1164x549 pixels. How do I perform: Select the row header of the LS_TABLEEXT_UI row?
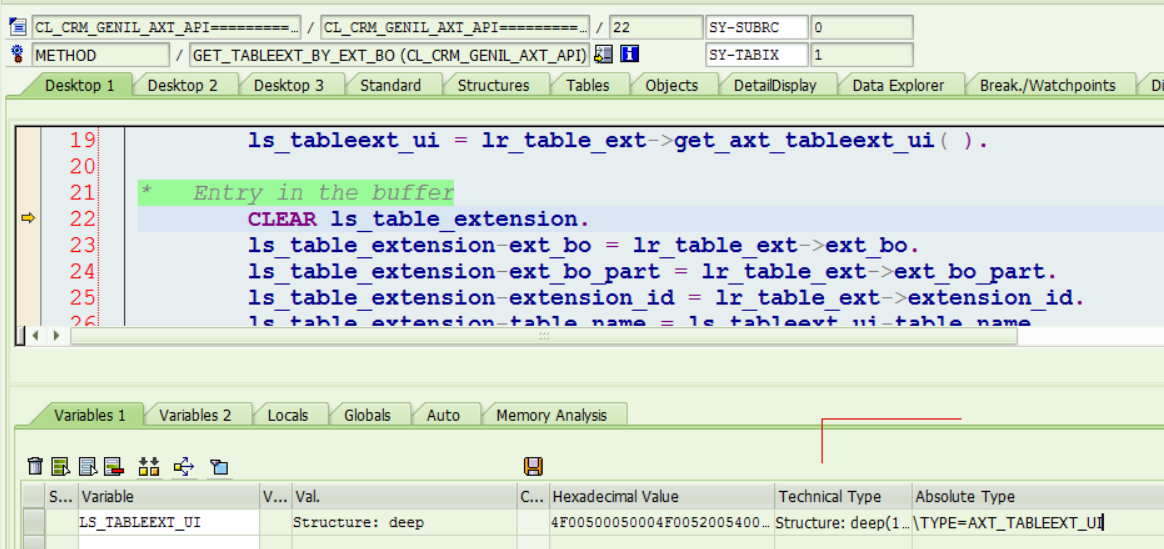coord(33,522)
